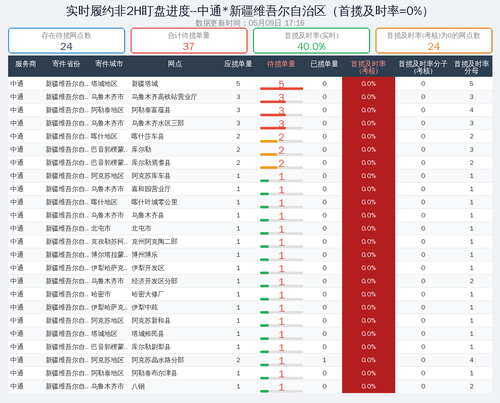
Task: Click the 0.0% cell in 八钢 row
Action: click(x=368, y=387)
